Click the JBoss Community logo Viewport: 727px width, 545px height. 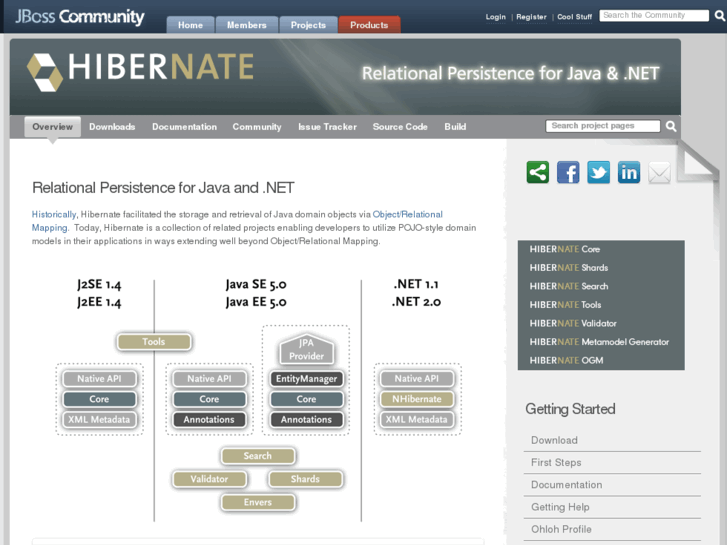(80, 17)
